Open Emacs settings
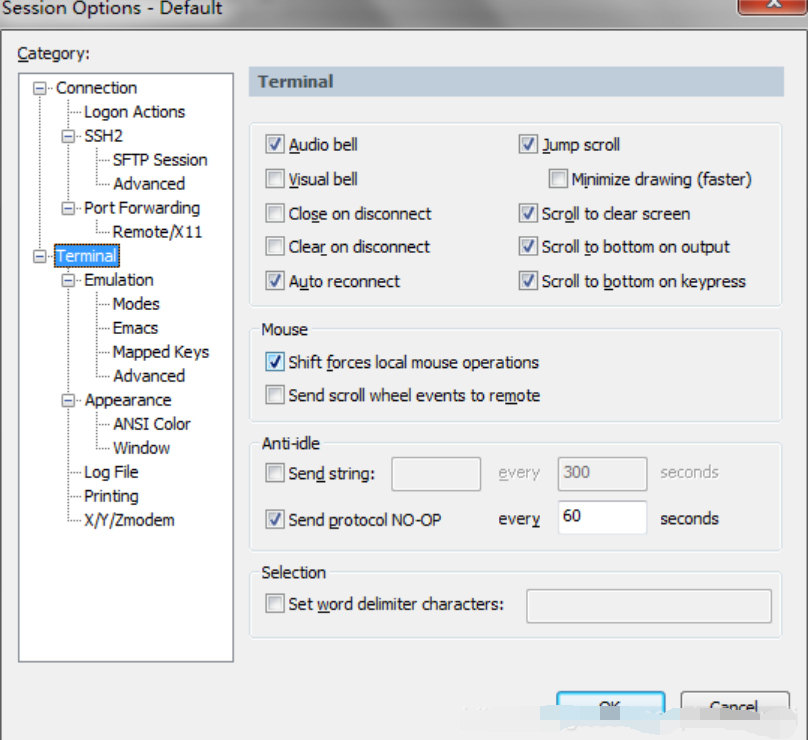This screenshot has height=740, width=808. [135, 328]
